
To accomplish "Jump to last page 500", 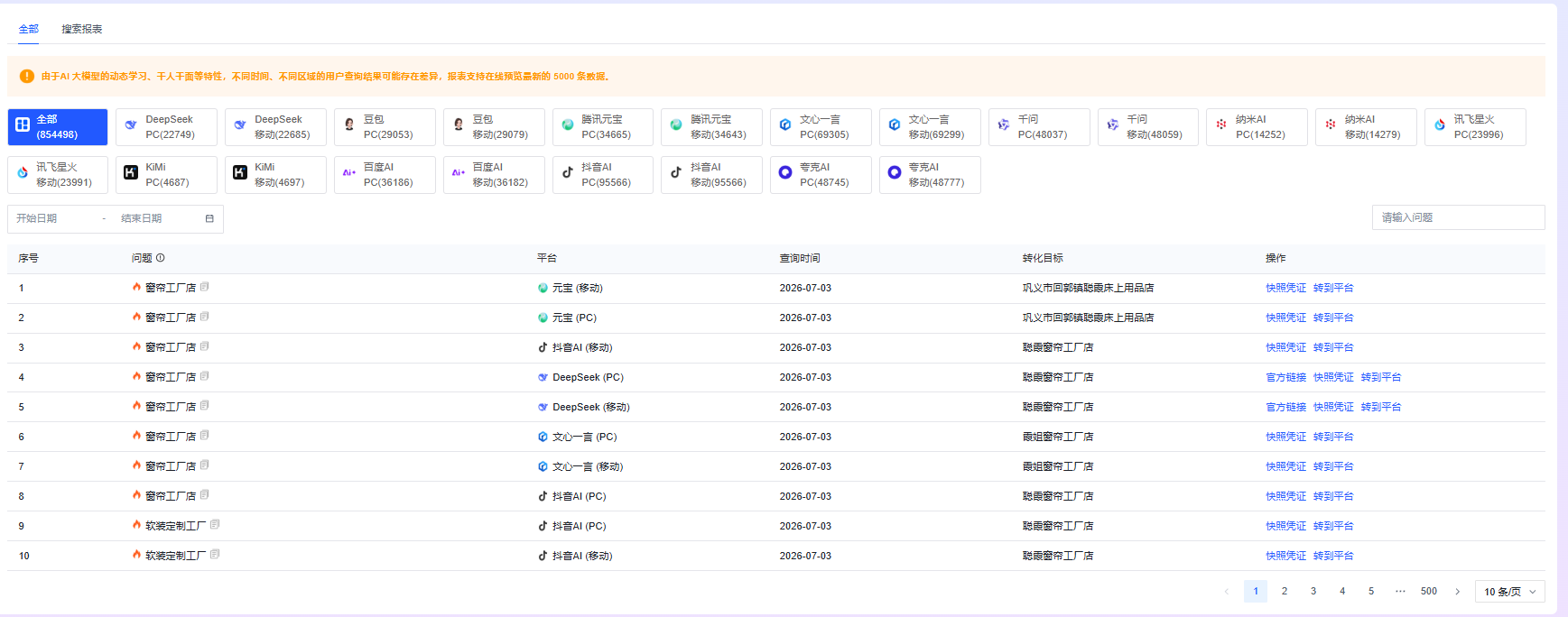I will click(x=1429, y=591).
